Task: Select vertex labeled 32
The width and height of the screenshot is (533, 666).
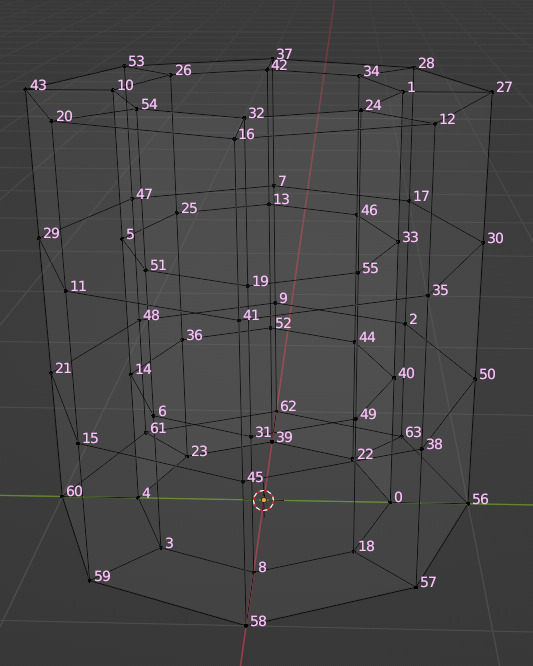Action: coord(244,118)
